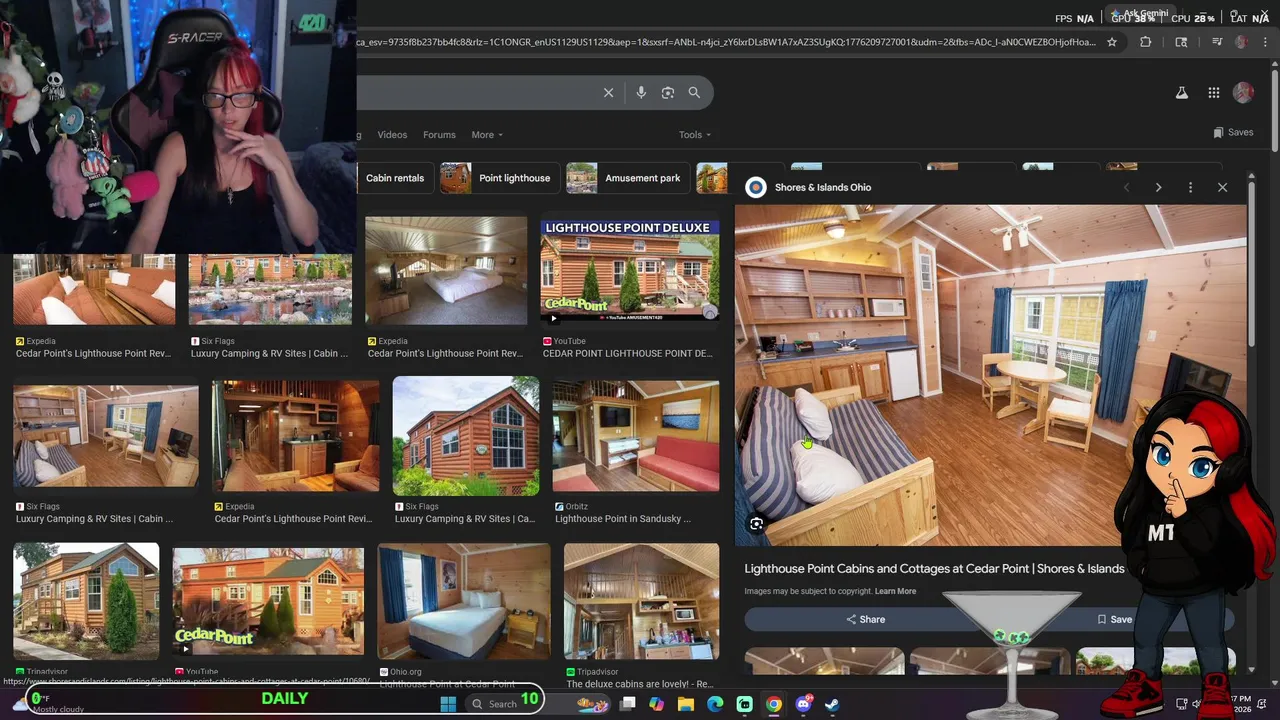The height and width of the screenshot is (720, 1280).
Task: Open Chrome profile avatar in toolbar
Action: (1241, 42)
